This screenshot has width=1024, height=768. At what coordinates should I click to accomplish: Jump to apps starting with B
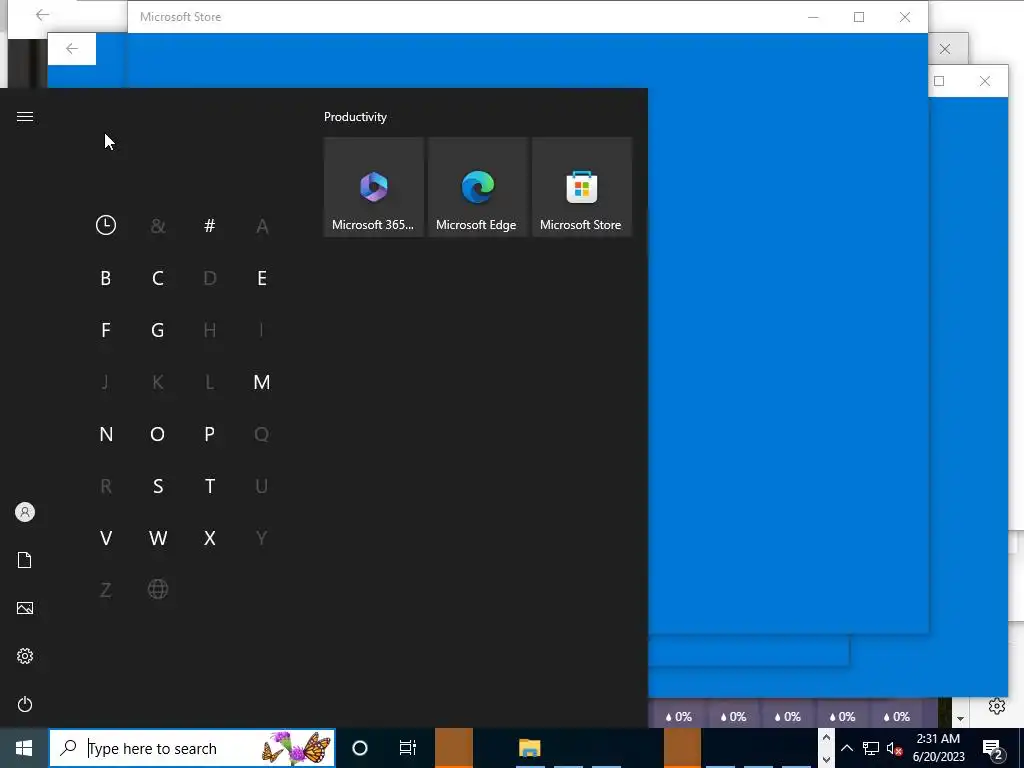click(x=106, y=278)
